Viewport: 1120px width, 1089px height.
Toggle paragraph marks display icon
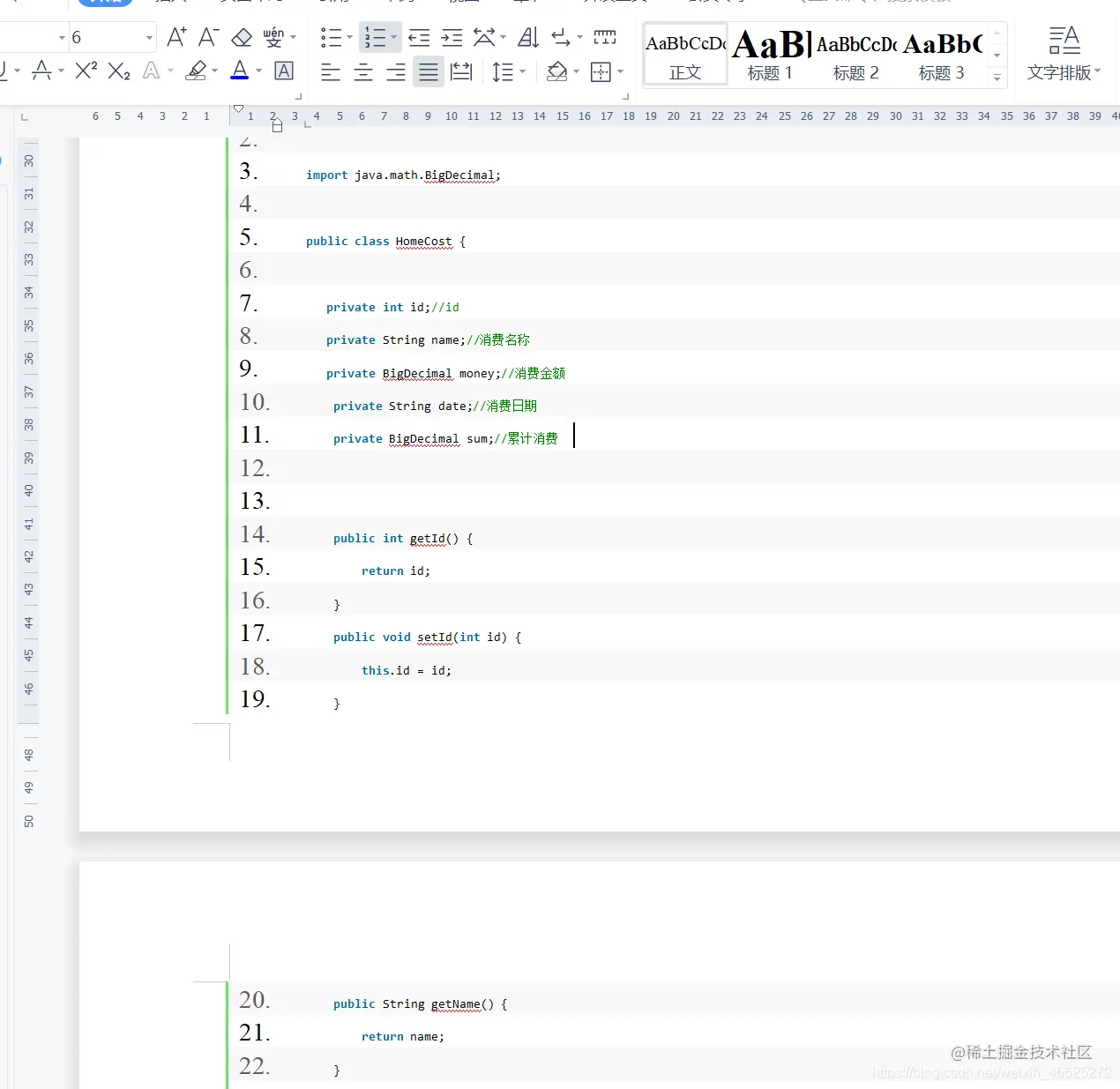(561, 37)
